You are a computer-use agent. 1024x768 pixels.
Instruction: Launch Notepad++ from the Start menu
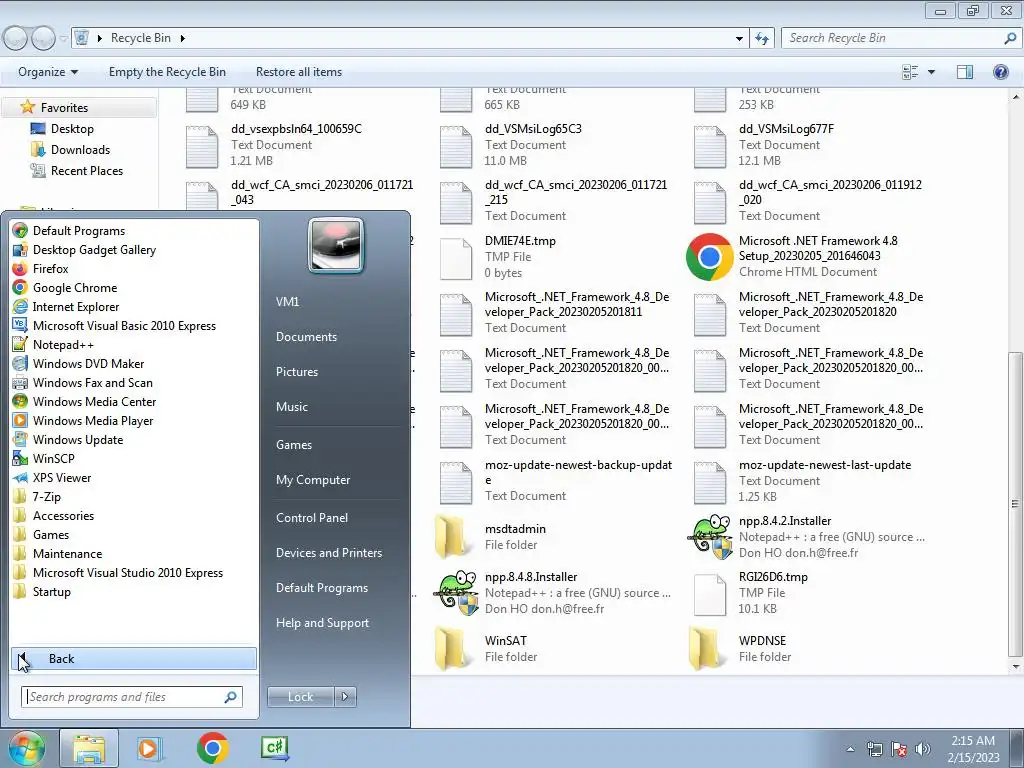click(53, 344)
